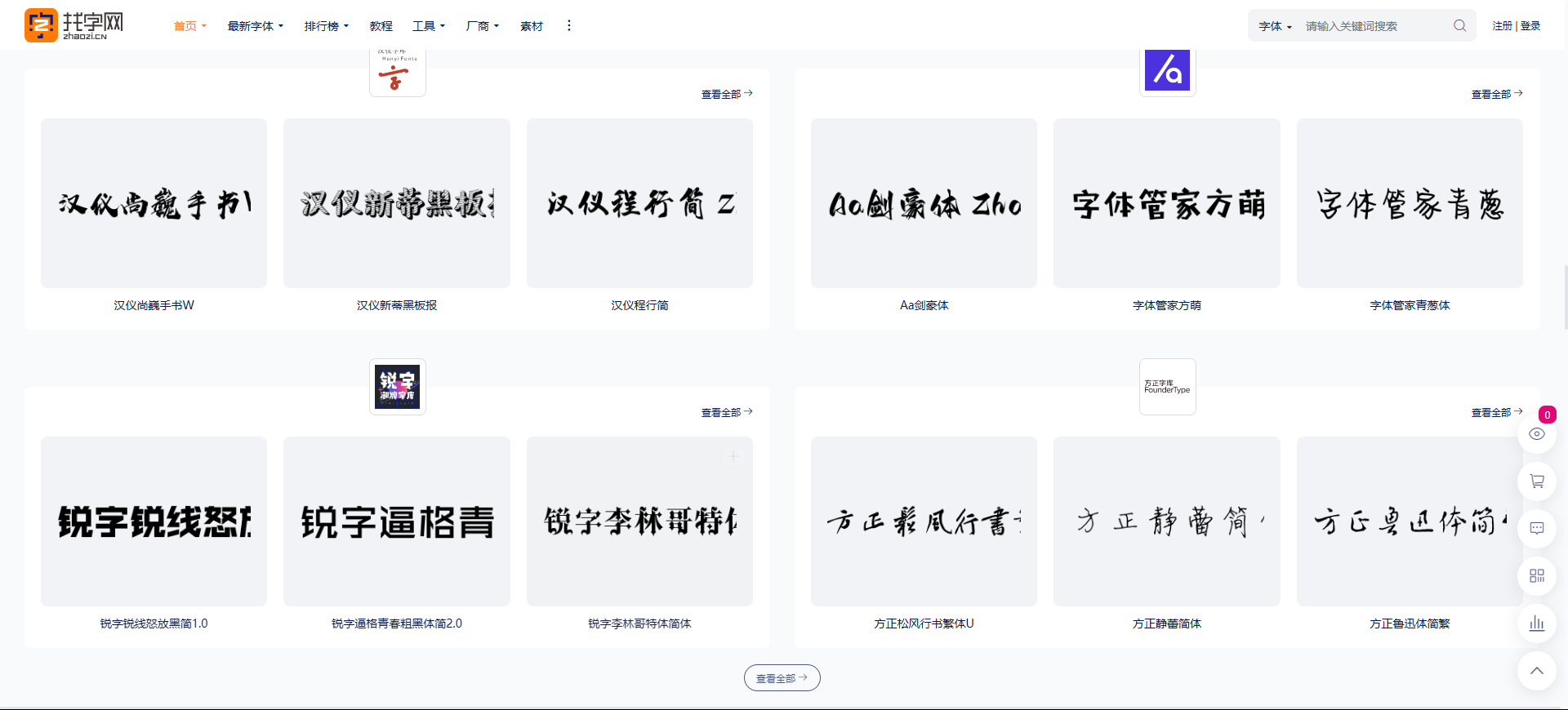Viewport: 1568px width, 710px height.
Task: Click the page vertical scrollbar
Action: tap(1565, 298)
